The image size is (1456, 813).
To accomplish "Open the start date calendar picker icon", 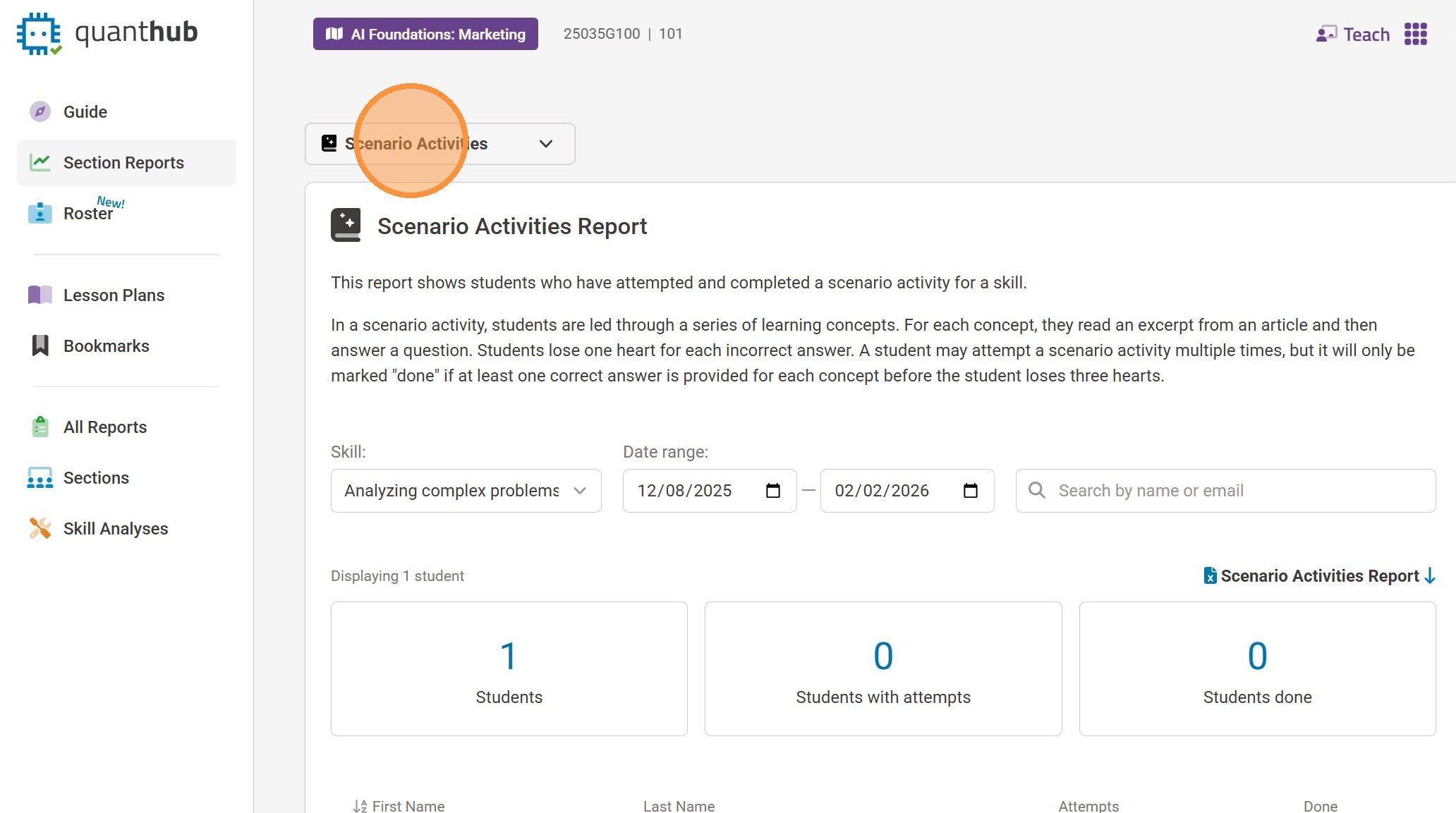I will point(773,491).
